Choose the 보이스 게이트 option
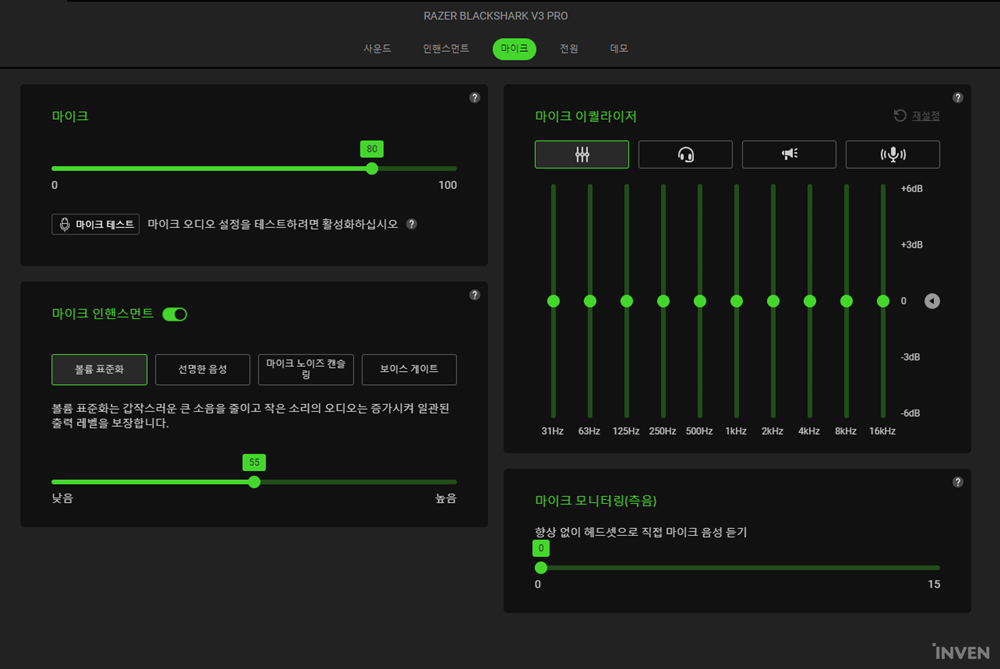 pyautogui.click(x=409, y=370)
